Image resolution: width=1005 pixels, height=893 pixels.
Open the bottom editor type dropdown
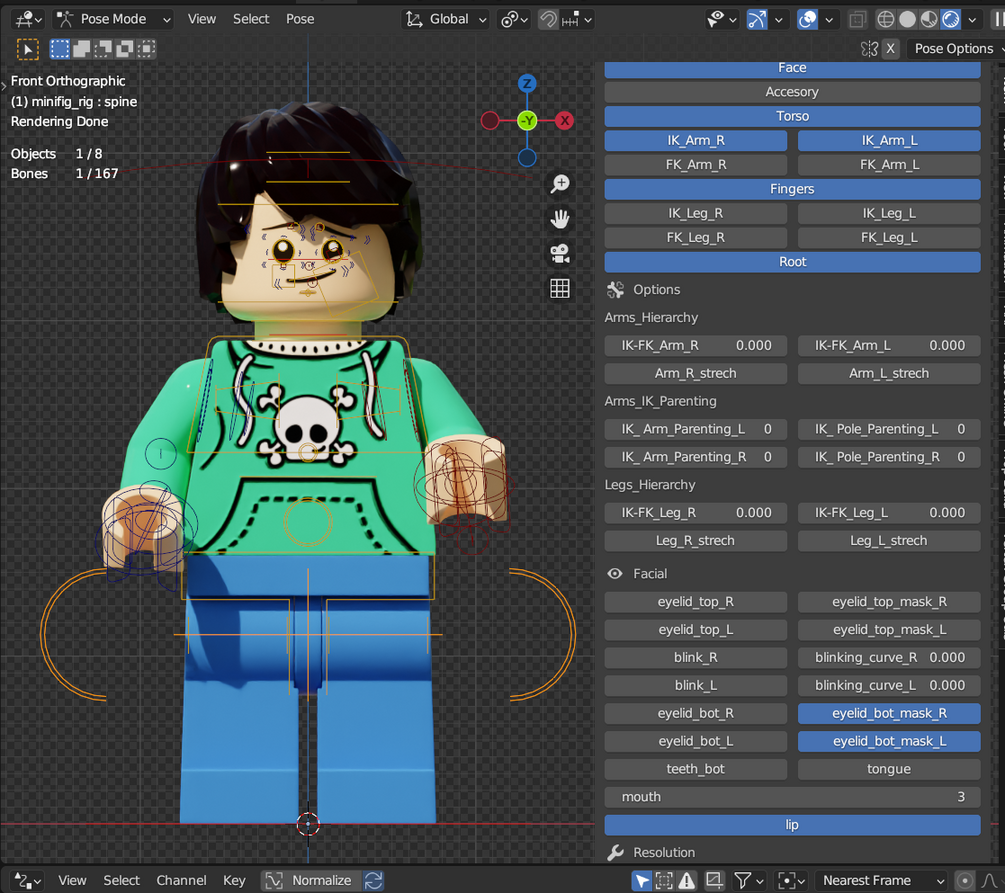[28, 881]
